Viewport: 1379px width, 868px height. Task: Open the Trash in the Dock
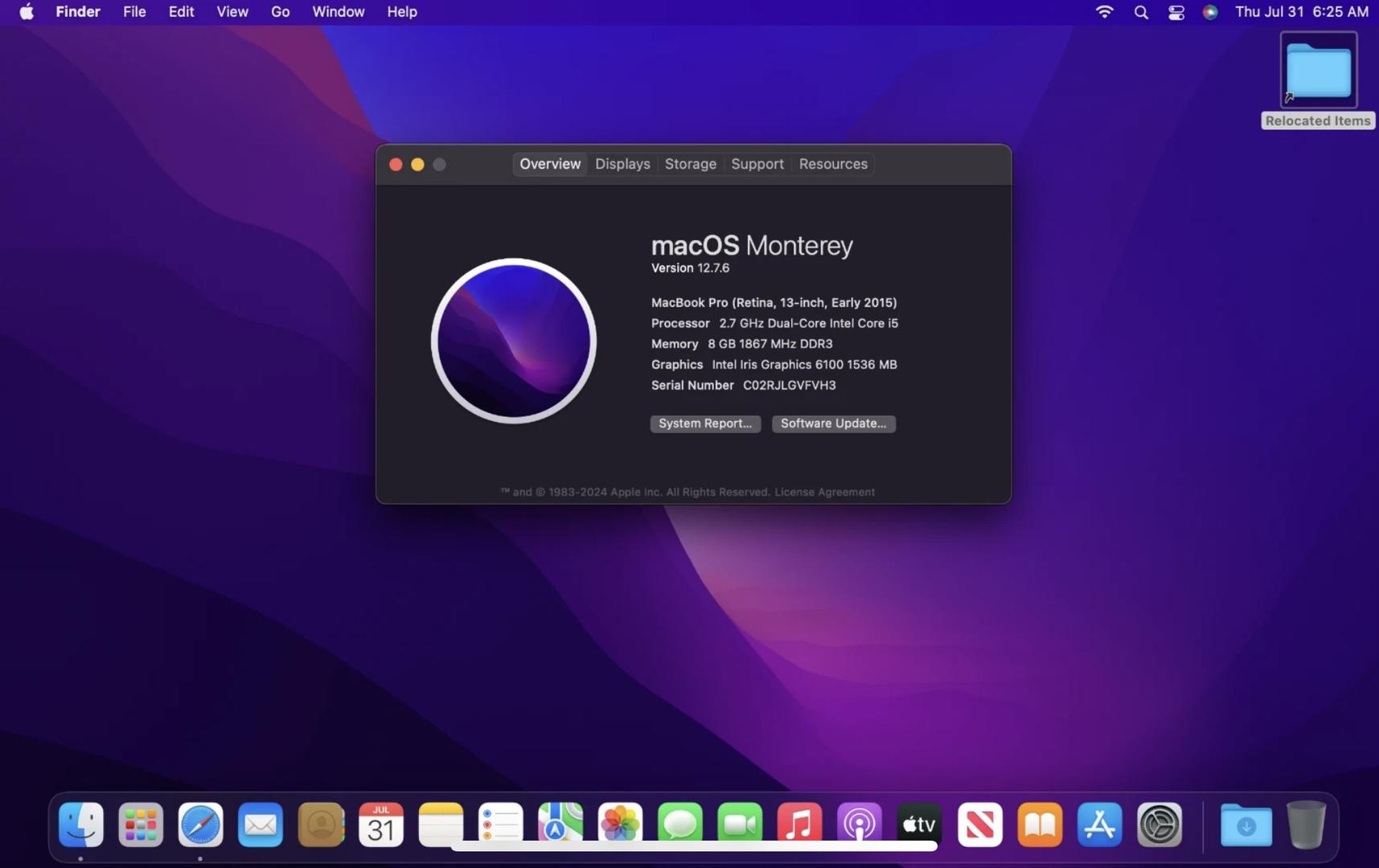click(x=1306, y=825)
